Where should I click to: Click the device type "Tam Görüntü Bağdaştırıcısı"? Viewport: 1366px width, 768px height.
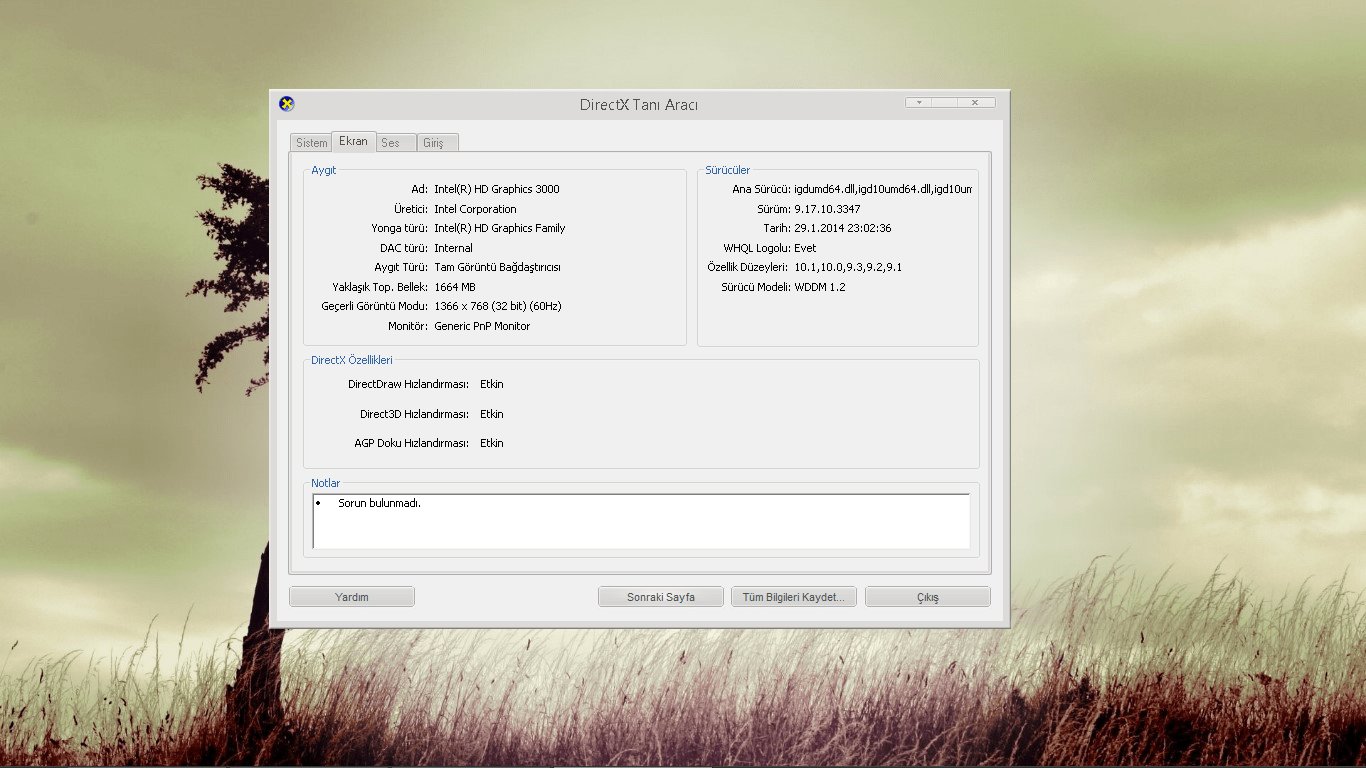(x=497, y=267)
